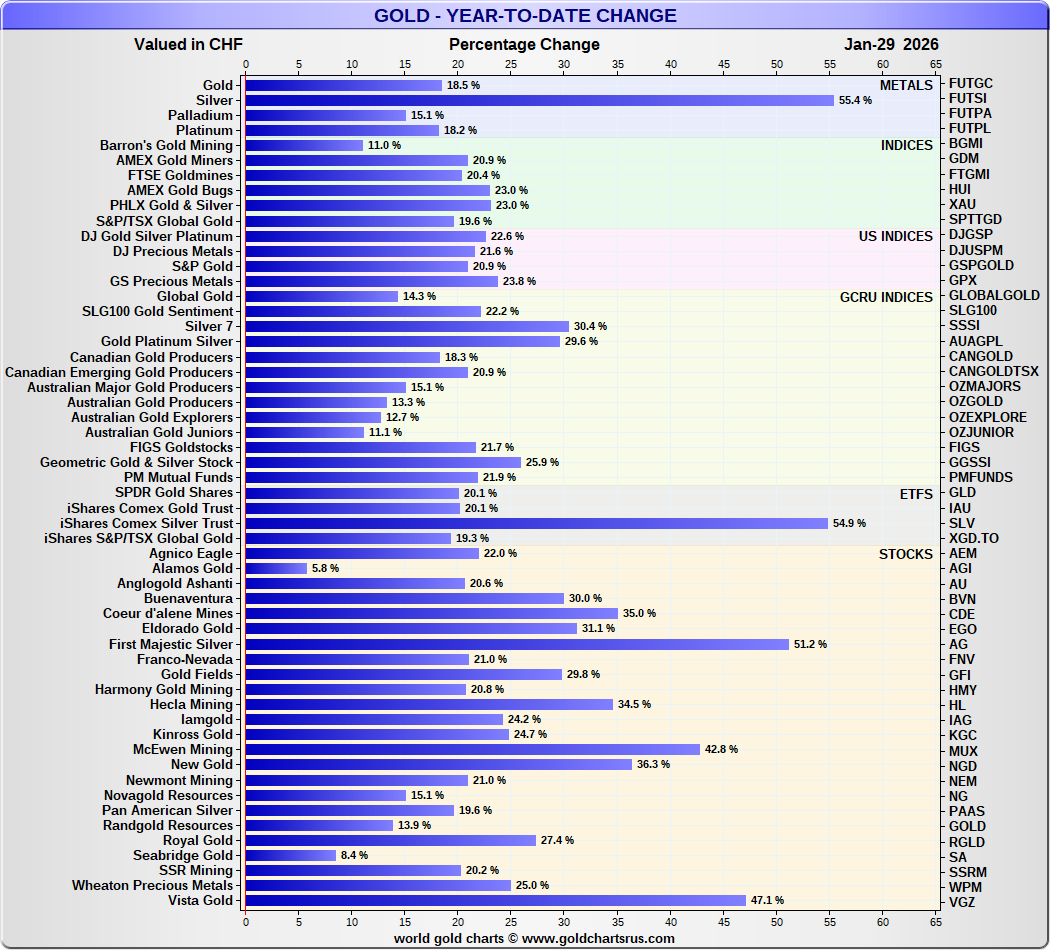Click the ETFS section label

point(916,494)
